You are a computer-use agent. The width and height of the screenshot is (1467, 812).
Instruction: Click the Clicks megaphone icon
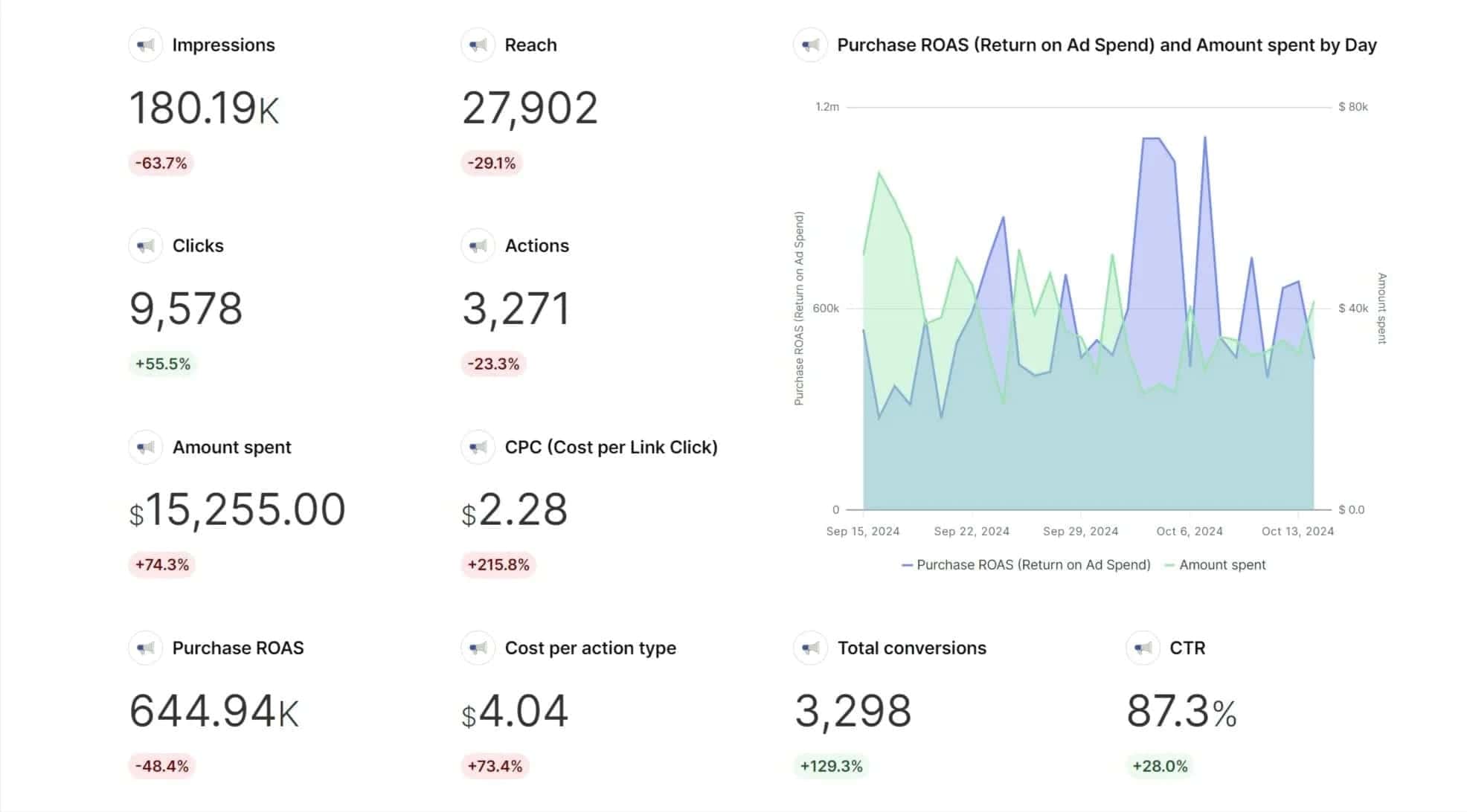click(x=145, y=245)
